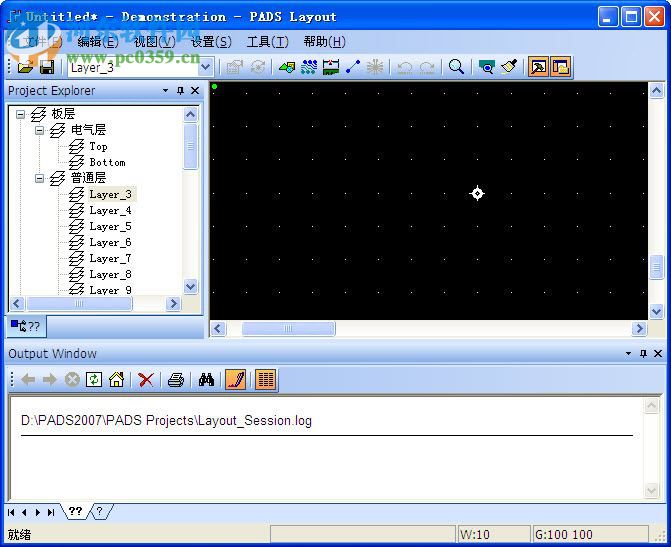Screen dimensions: 671x547
Task: Click the BGA starburst toolbar icon
Action: (x=375, y=67)
